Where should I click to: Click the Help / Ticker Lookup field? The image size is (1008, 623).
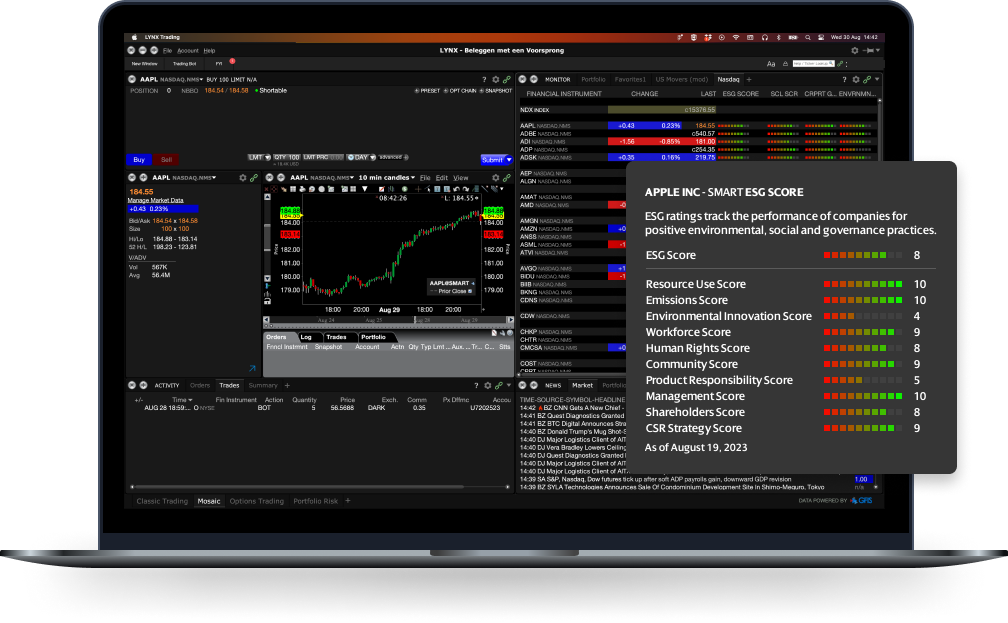tap(813, 64)
